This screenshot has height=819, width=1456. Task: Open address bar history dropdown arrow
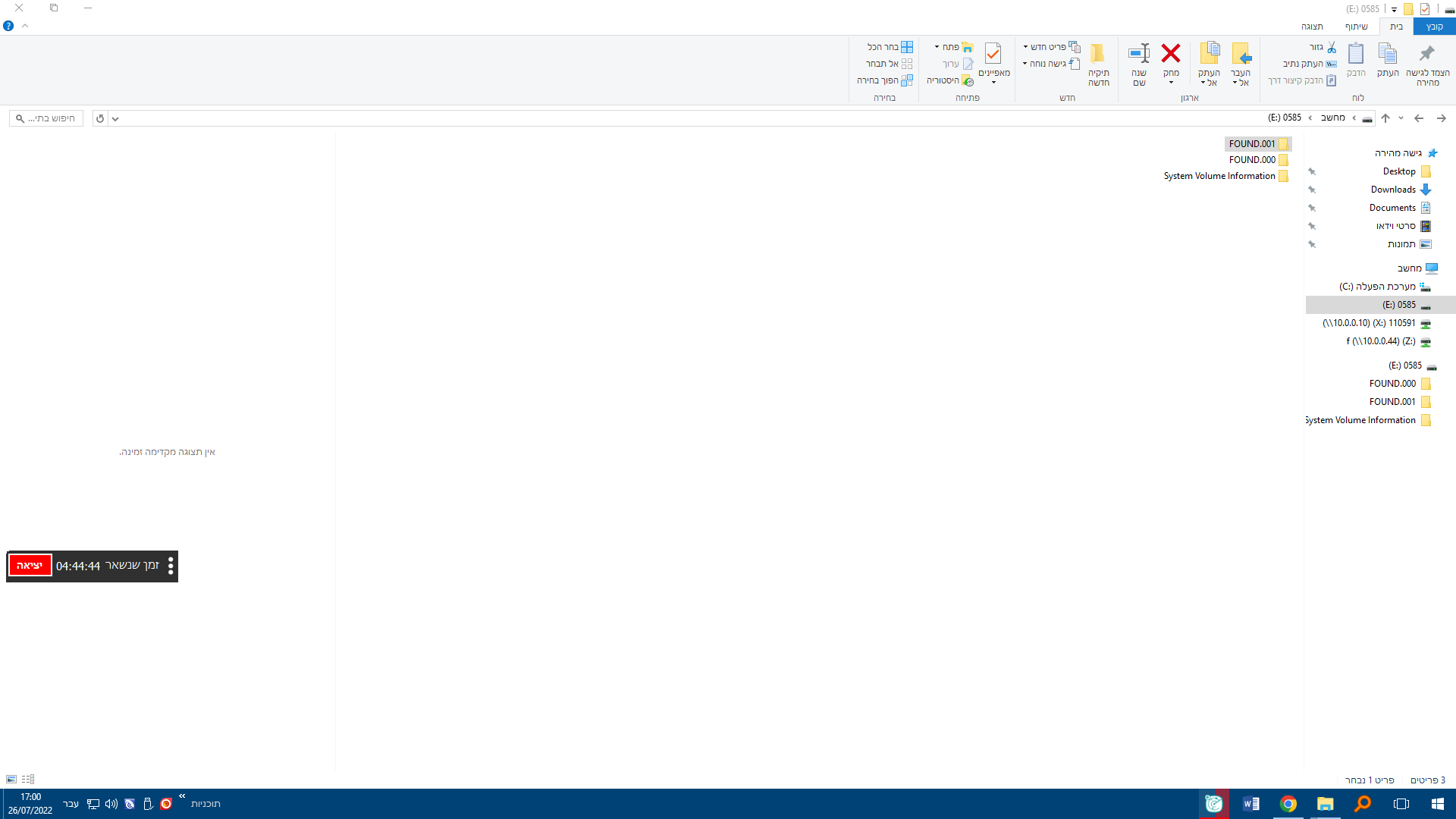pos(115,119)
